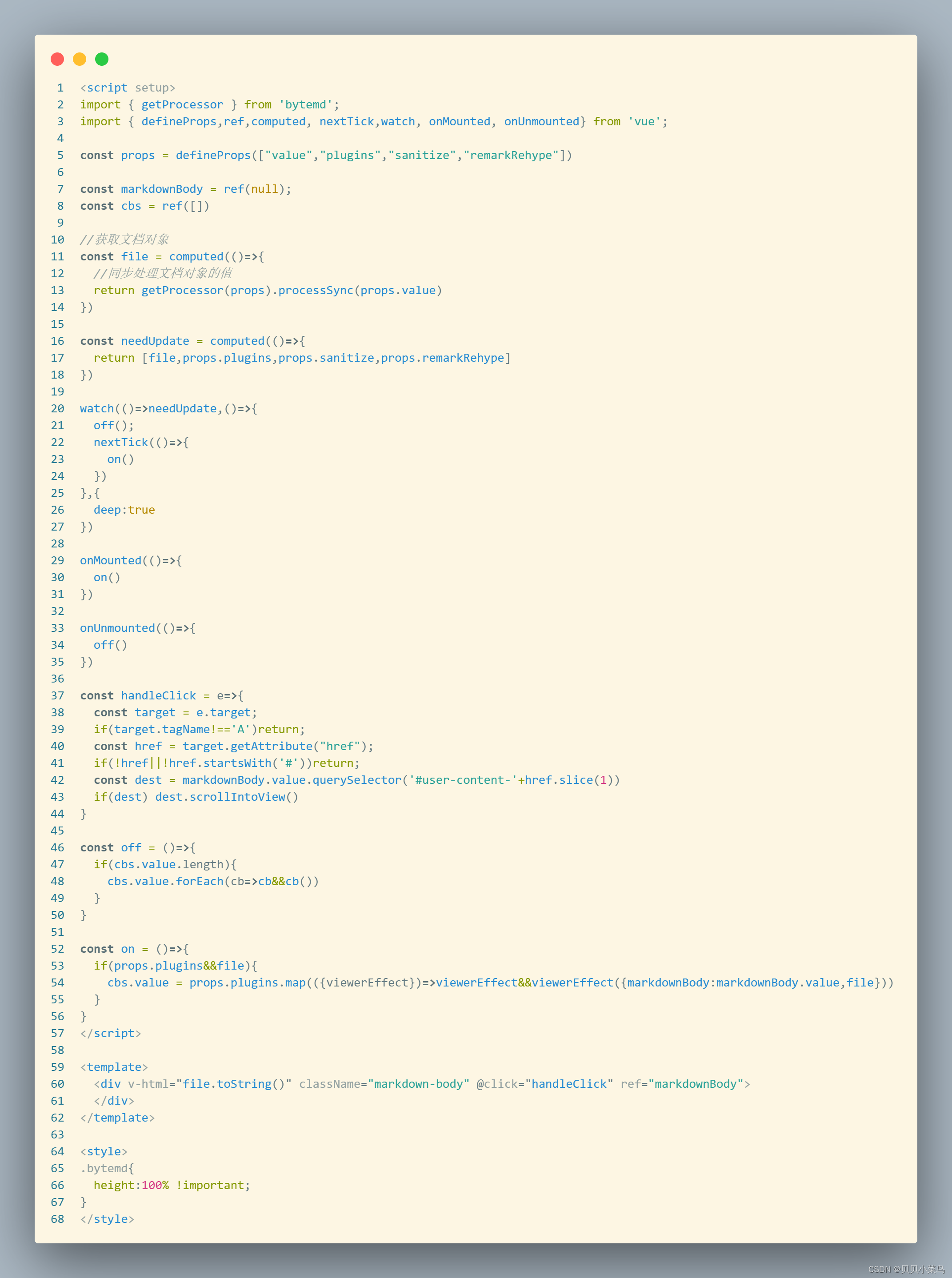
Task: Click 'props.remarkRehype' on line 17
Action: pyautogui.click(x=442, y=358)
